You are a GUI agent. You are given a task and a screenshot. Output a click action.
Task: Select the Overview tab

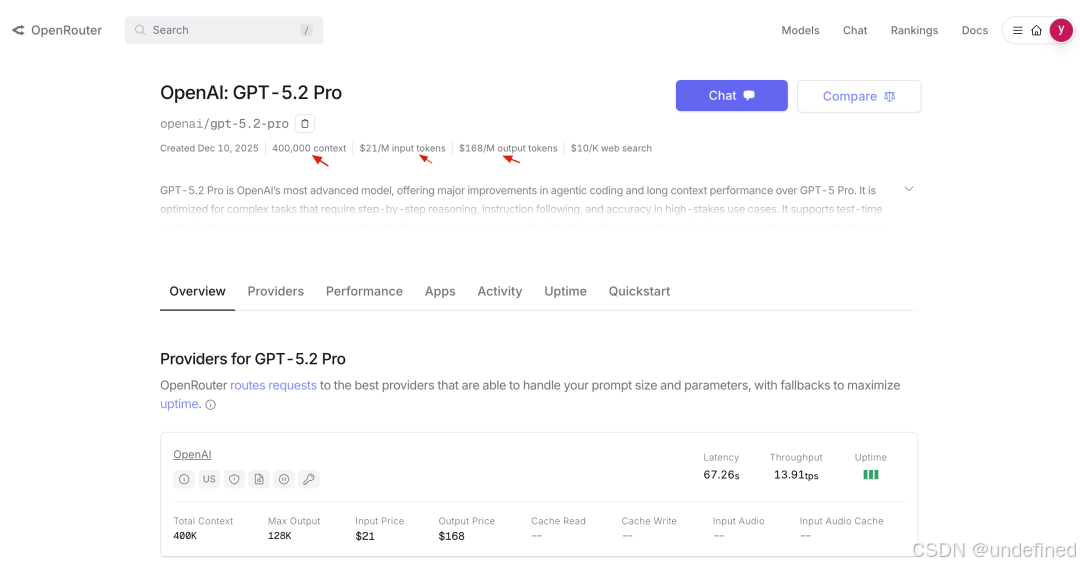(198, 291)
